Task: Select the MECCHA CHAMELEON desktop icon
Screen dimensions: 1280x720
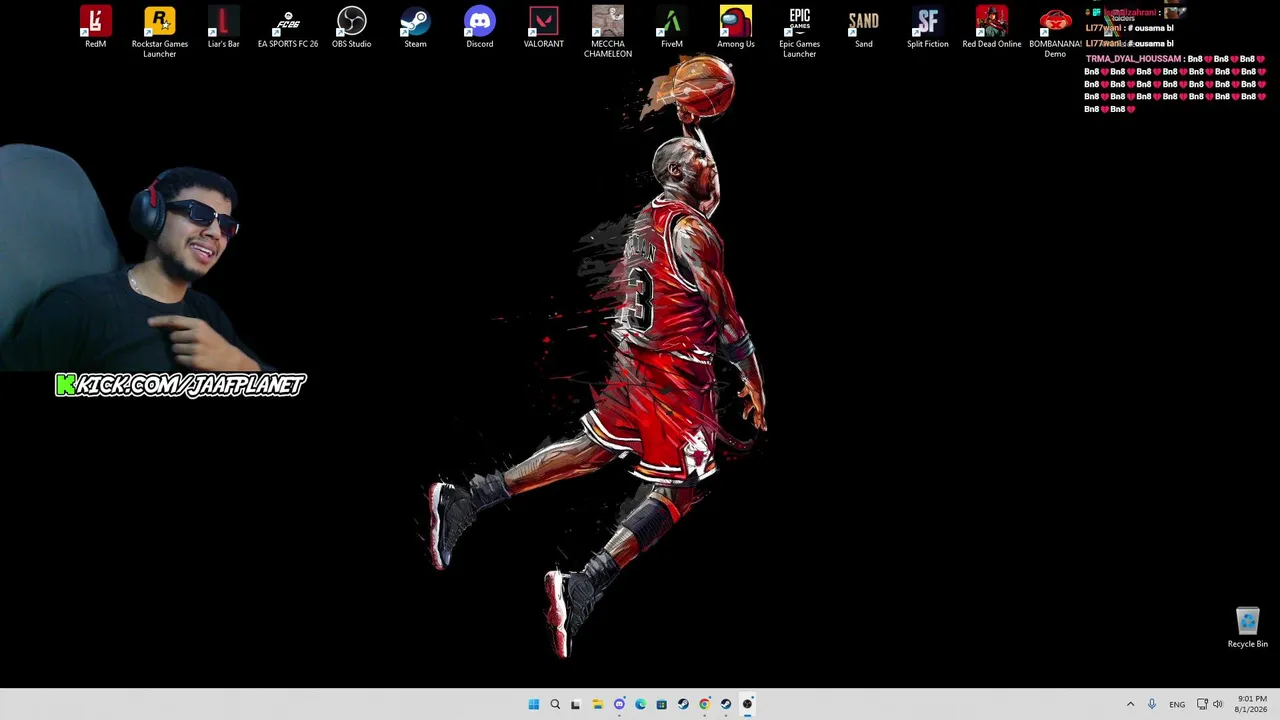Action: (608, 32)
